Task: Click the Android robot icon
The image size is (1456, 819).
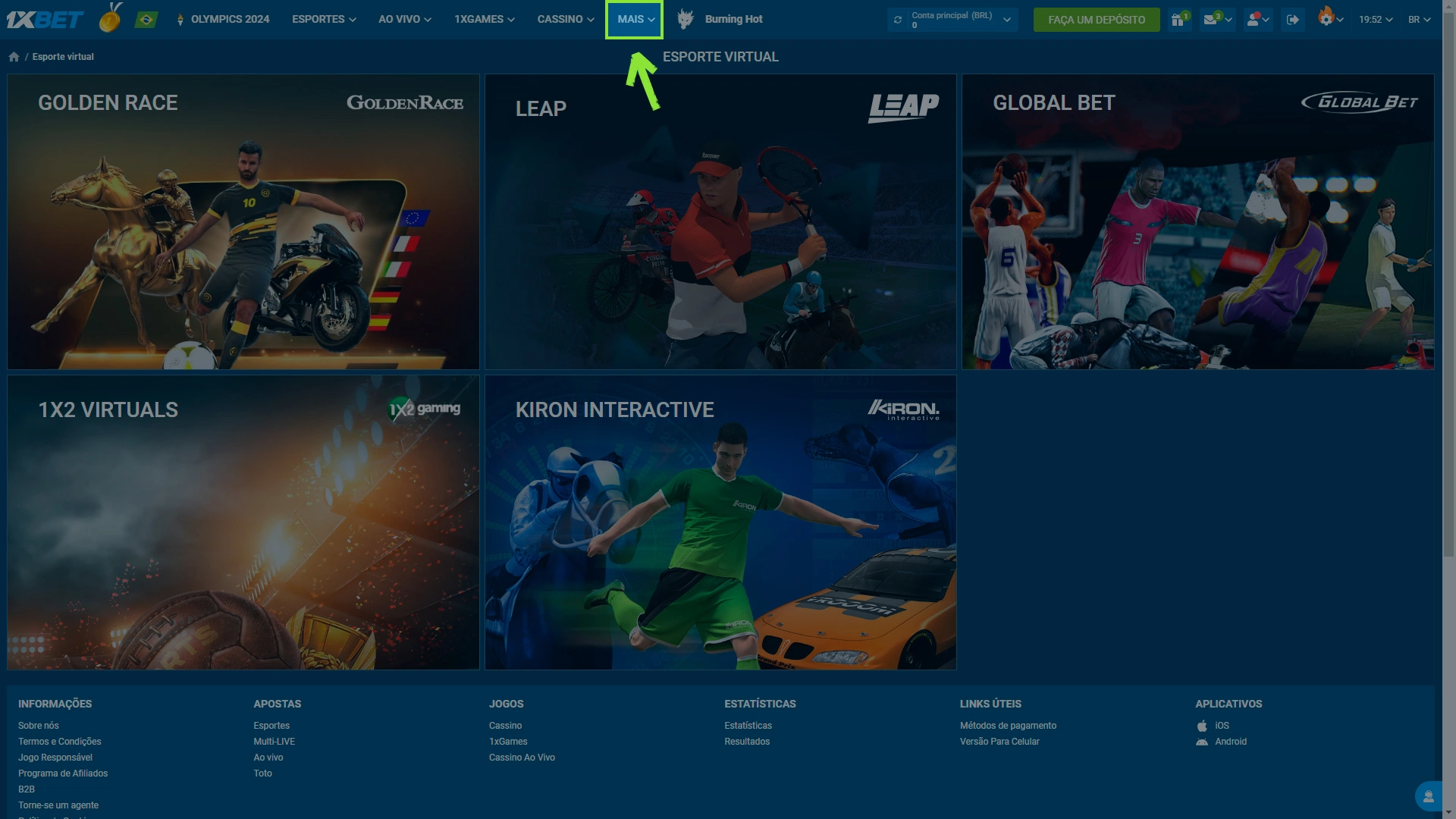Action: (x=1202, y=742)
